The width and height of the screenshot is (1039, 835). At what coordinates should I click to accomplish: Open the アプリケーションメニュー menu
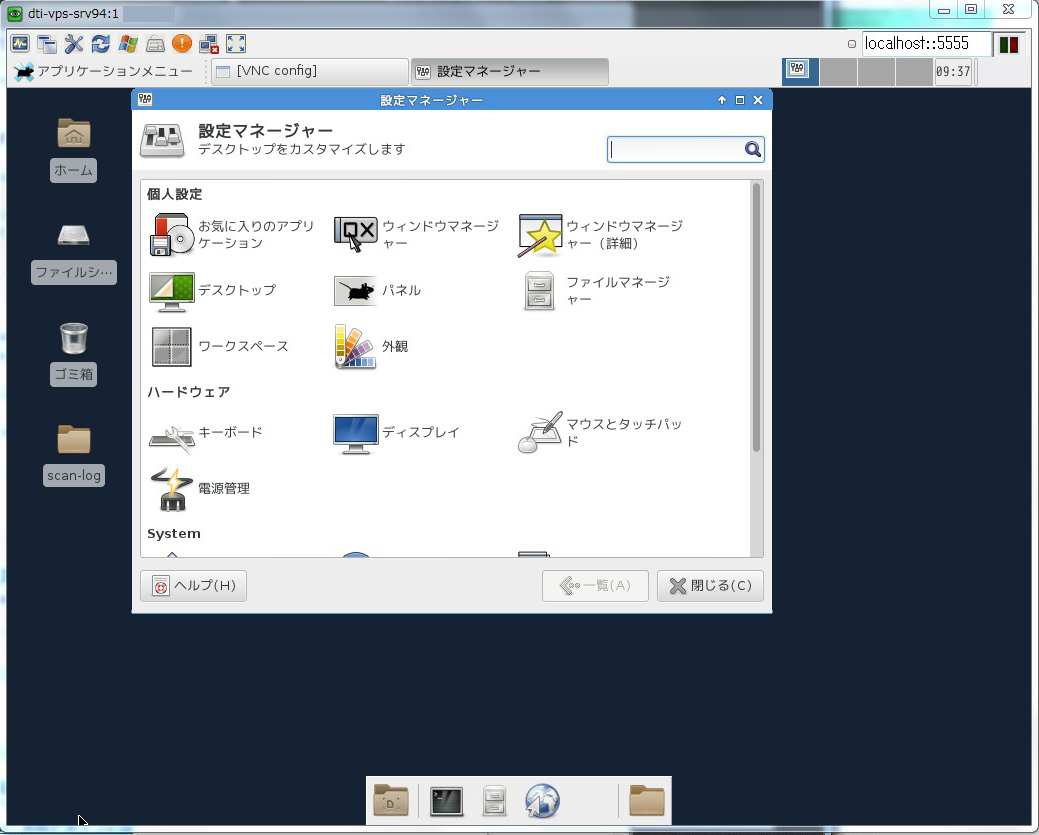coord(104,72)
